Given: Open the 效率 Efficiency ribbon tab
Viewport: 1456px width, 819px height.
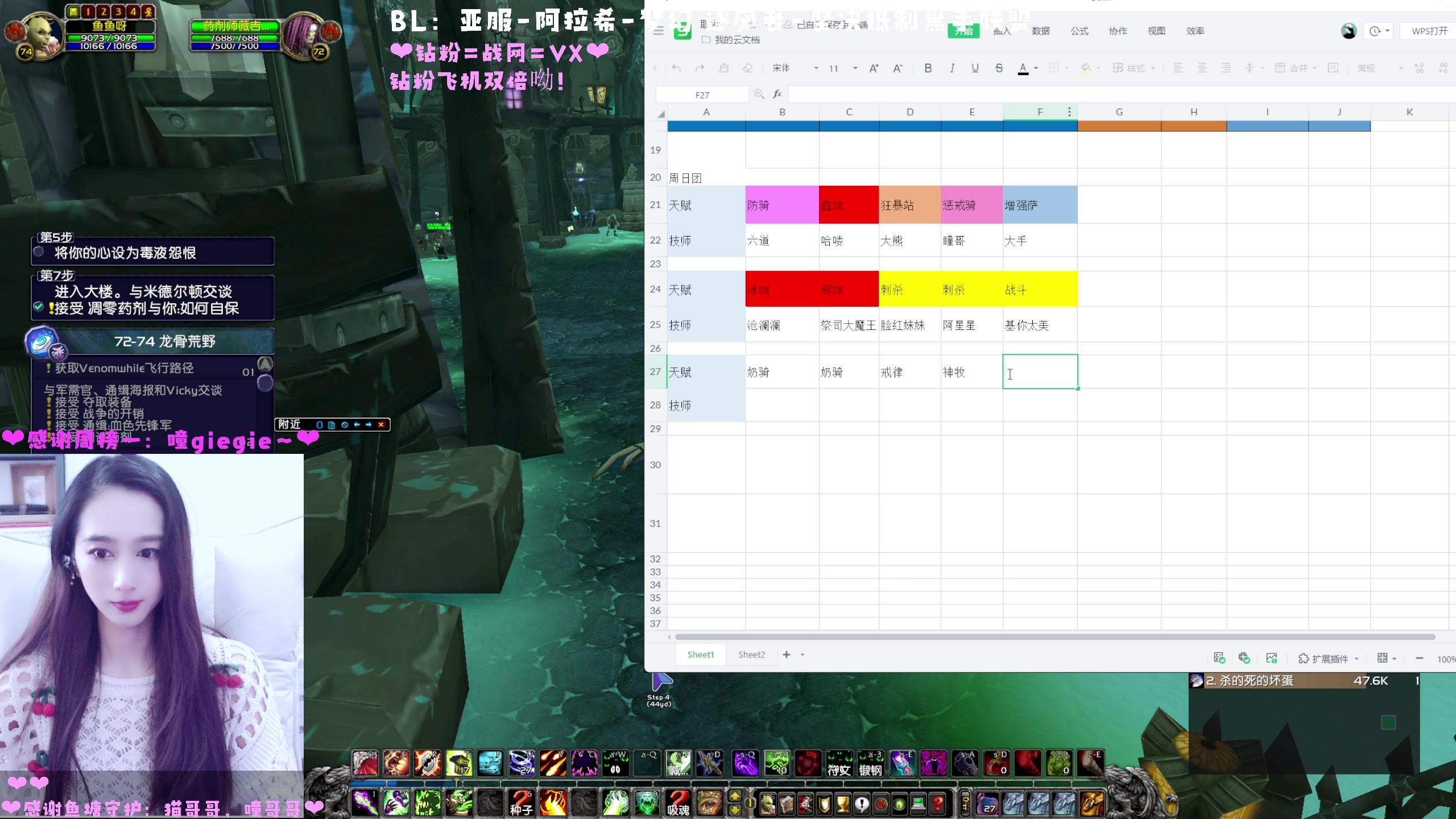Looking at the screenshot, I should 1195,31.
